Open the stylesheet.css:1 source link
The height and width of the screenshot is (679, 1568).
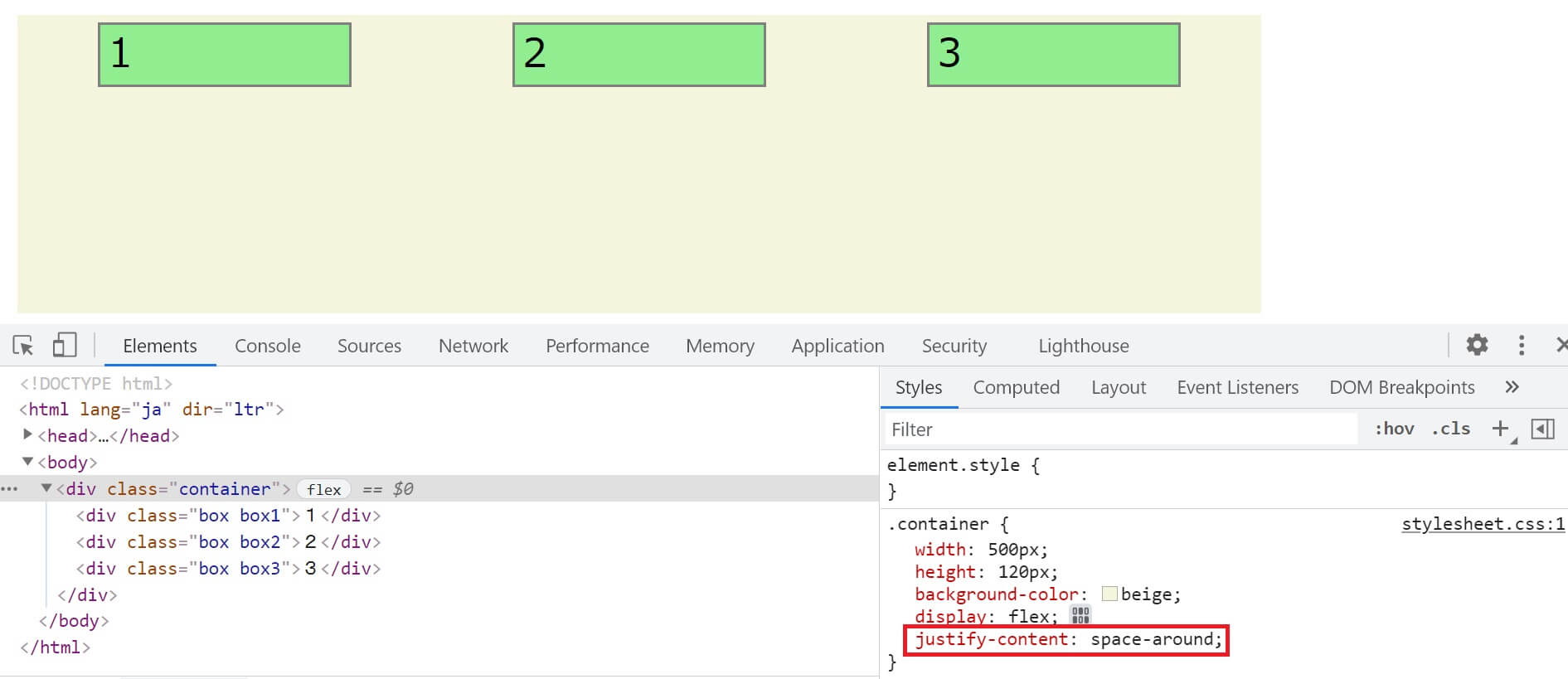click(1482, 524)
